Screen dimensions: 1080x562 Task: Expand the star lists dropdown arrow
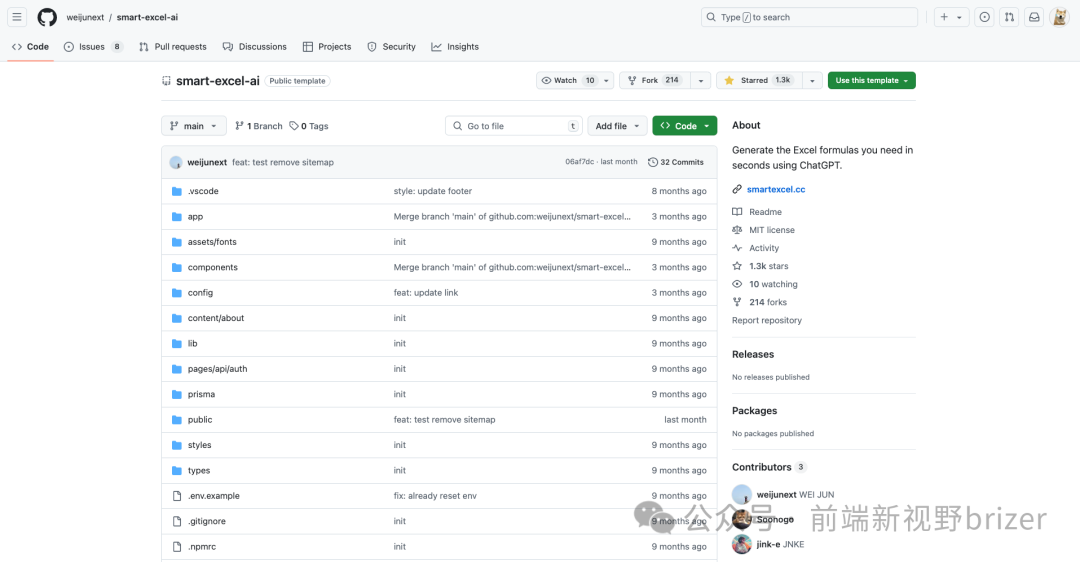click(x=812, y=81)
